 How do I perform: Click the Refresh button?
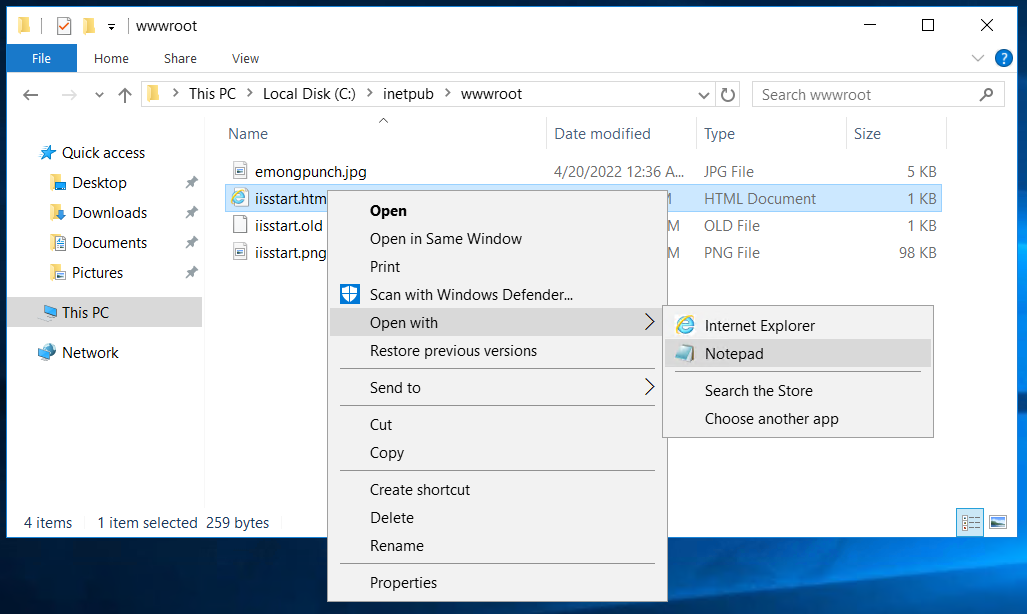(x=728, y=95)
